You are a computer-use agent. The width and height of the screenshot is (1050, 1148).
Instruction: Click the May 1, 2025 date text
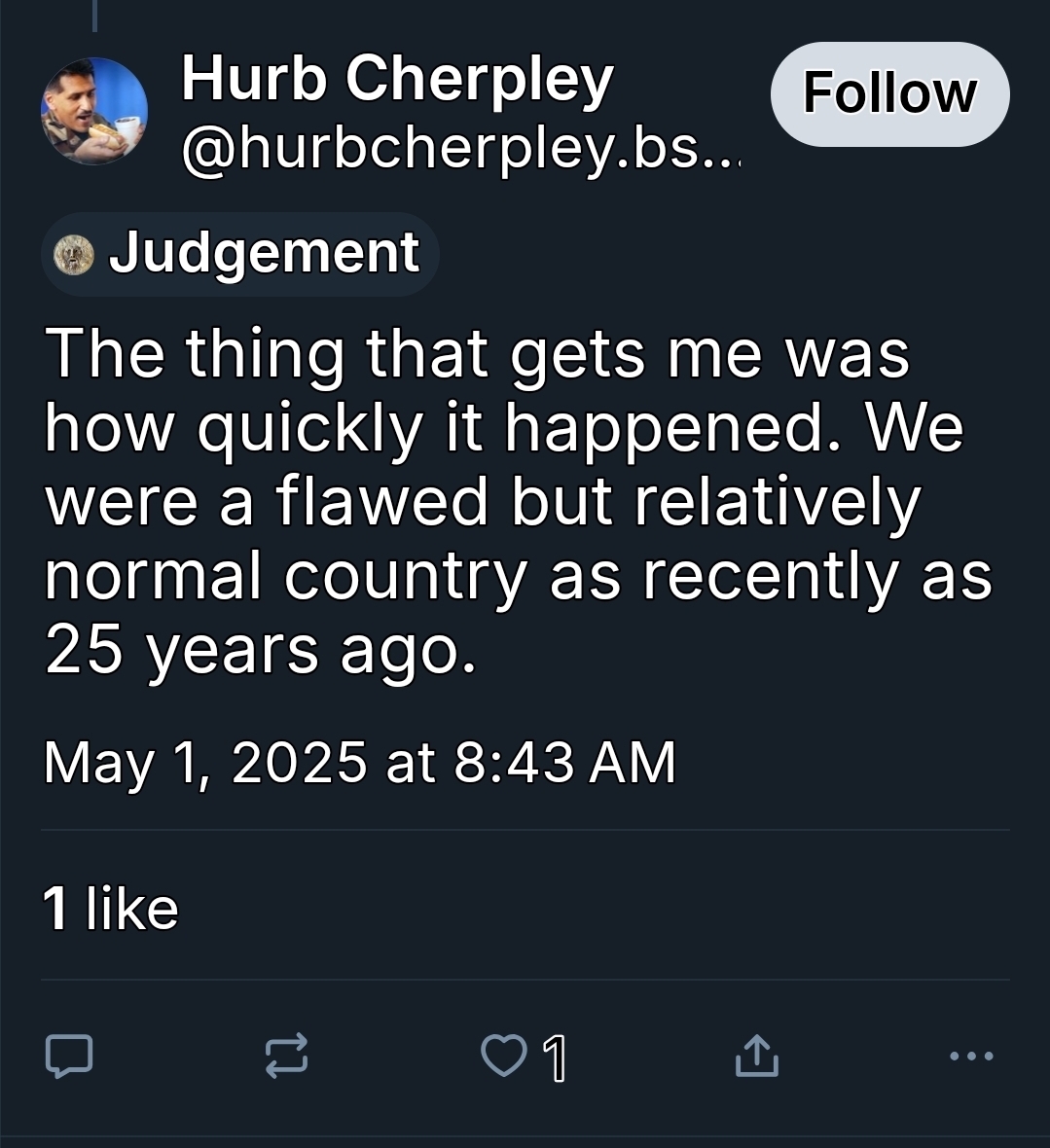click(205, 762)
